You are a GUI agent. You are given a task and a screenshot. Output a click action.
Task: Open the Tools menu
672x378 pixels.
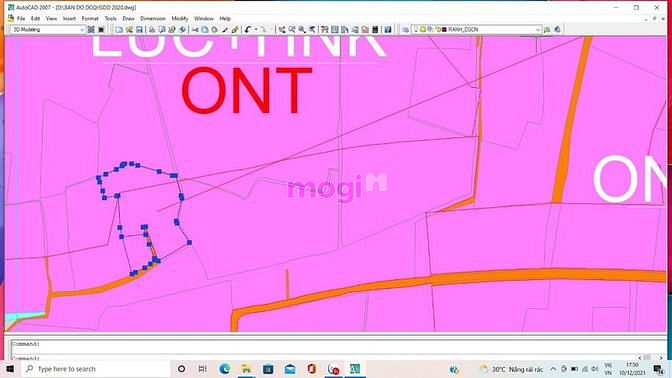pos(111,18)
